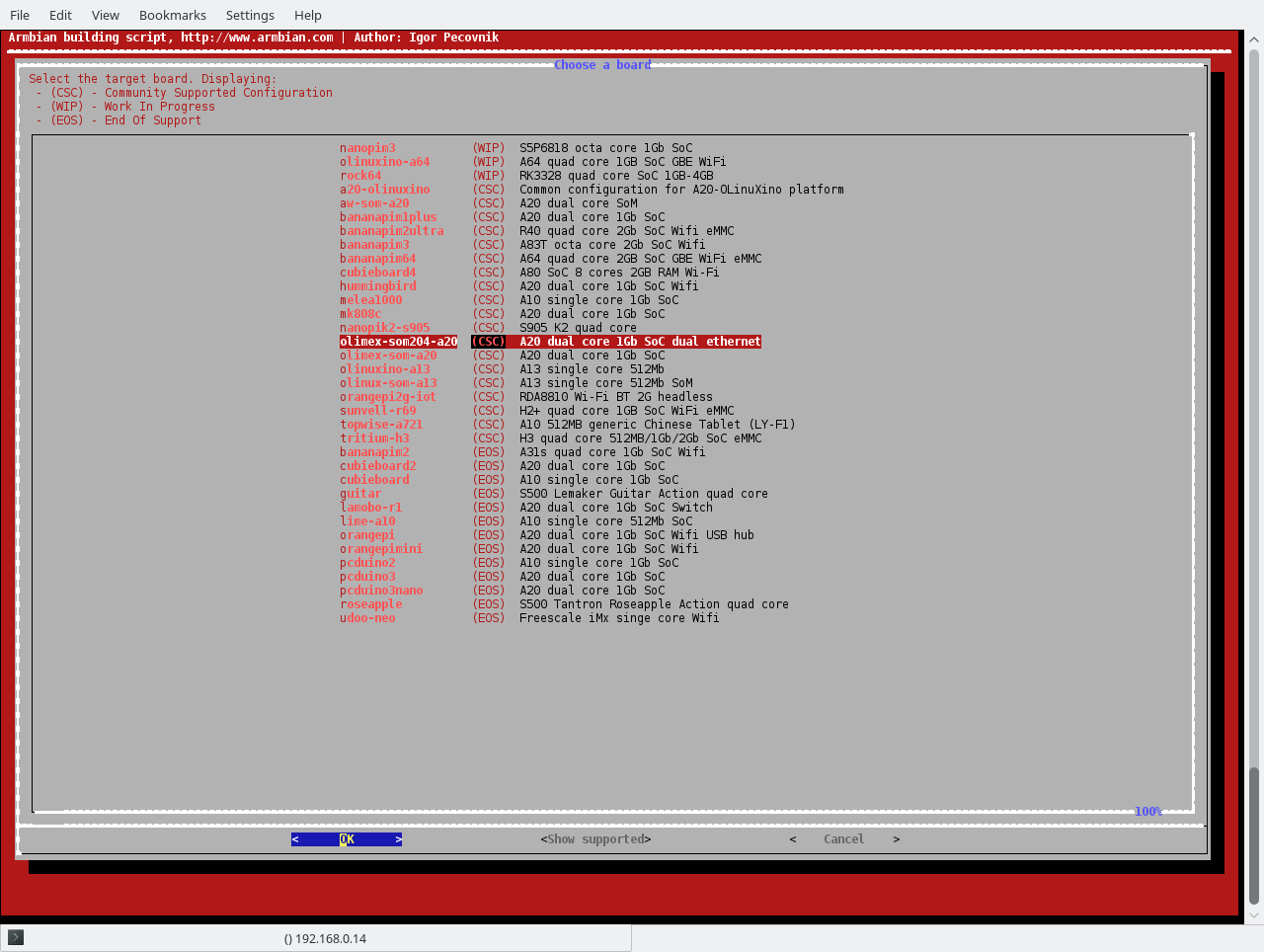This screenshot has height=952, width=1264.
Task: Click the scrollbar up arrow
Action: (x=1254, y=39)
